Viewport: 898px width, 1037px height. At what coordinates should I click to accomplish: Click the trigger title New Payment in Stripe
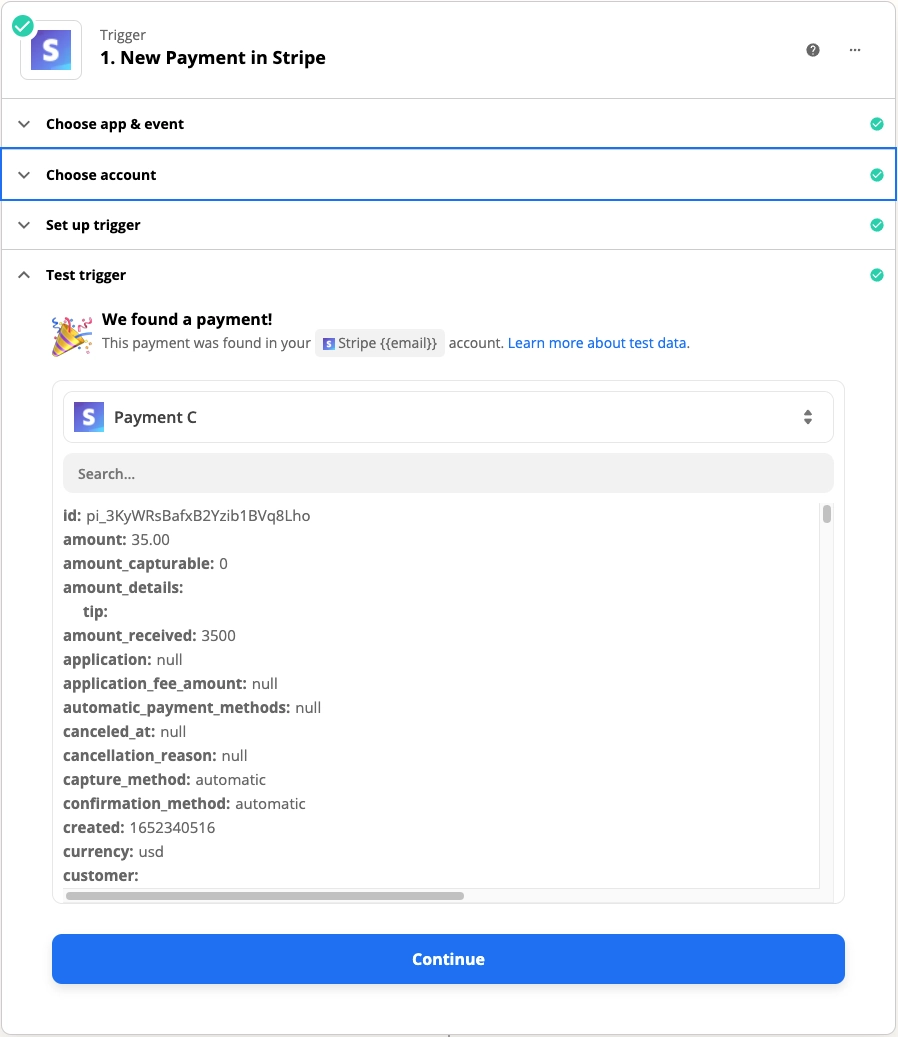213,58
